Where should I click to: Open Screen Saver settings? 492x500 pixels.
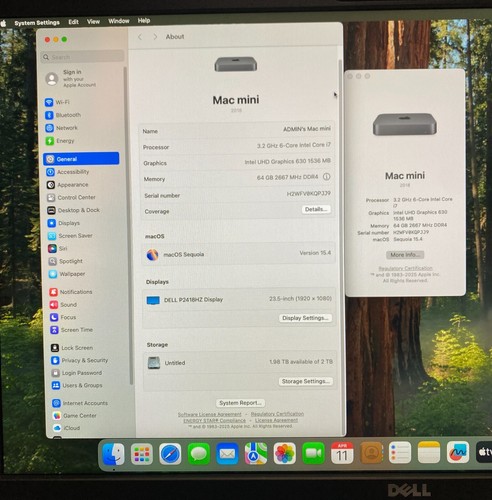pos(70,236)
